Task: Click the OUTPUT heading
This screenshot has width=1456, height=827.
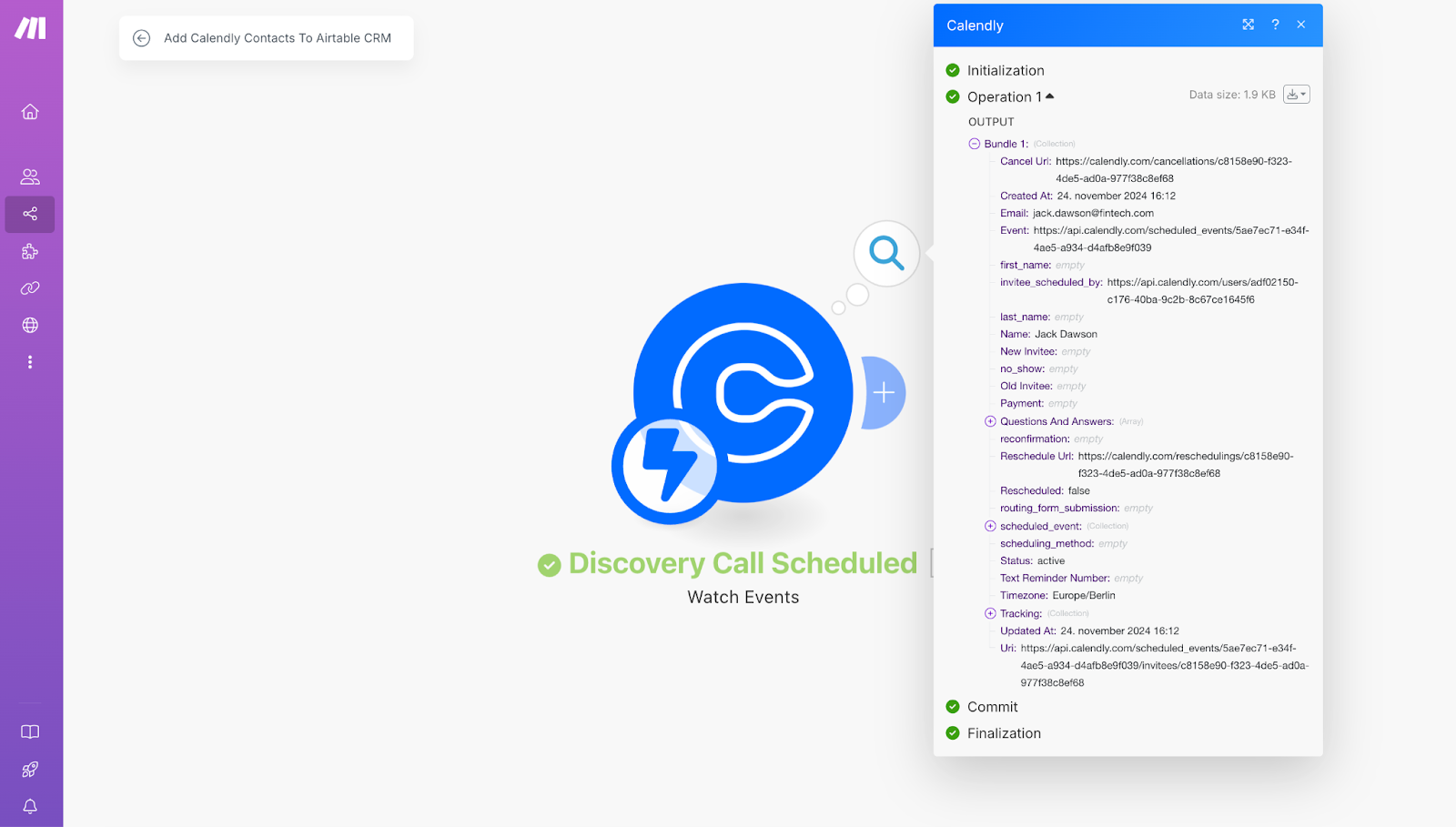Action: (x=991, y=122)
